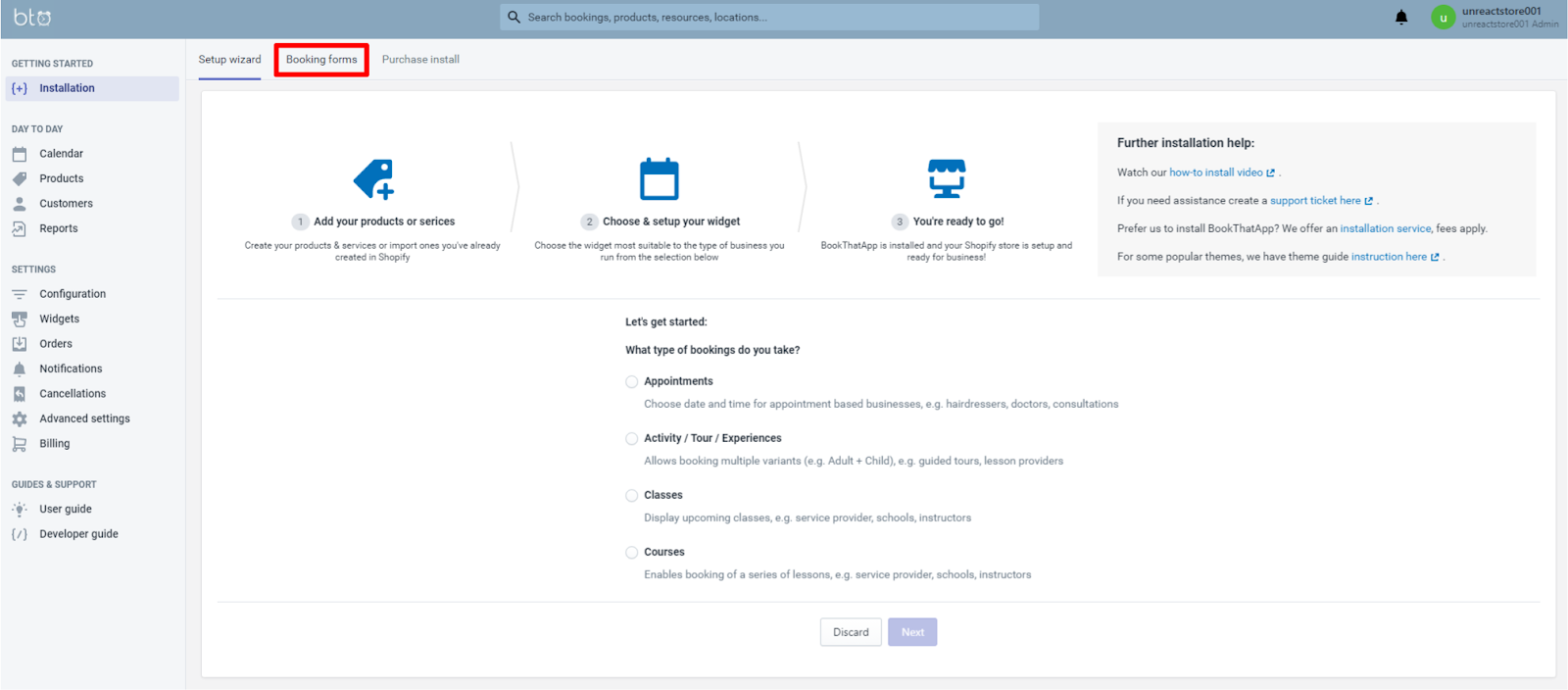Open the Calendar icon in sidebar
This screenshot has height=690, width=1568.
[20, 154]
